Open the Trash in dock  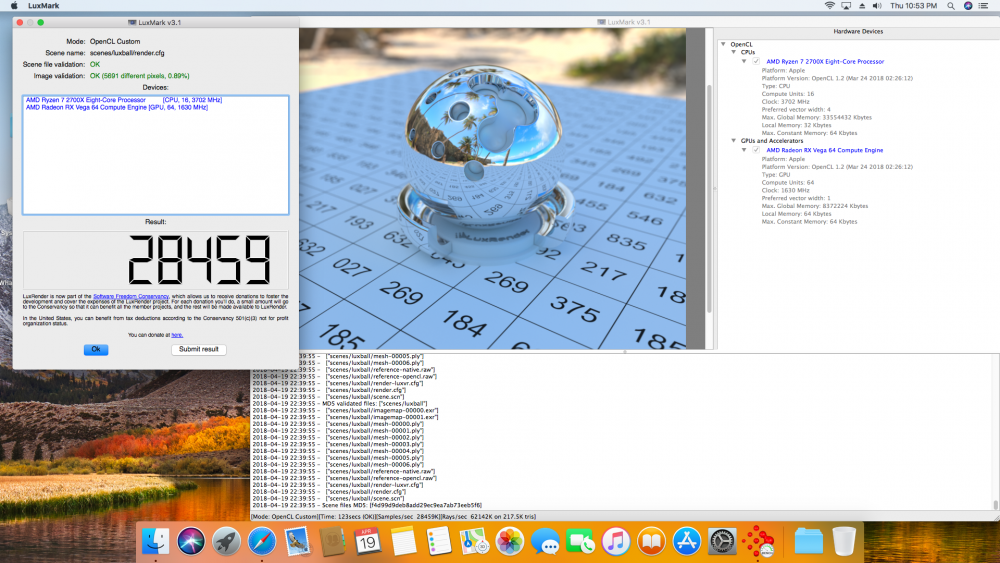(x=844, y=541)
